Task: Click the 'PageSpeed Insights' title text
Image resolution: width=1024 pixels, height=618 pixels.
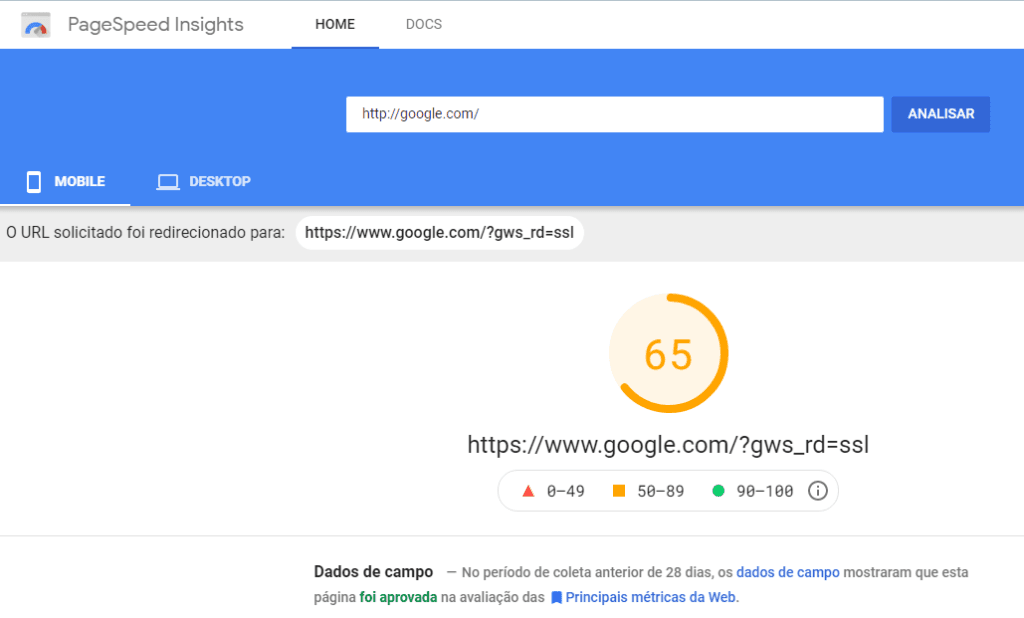Action: click(x=155, y=25)
